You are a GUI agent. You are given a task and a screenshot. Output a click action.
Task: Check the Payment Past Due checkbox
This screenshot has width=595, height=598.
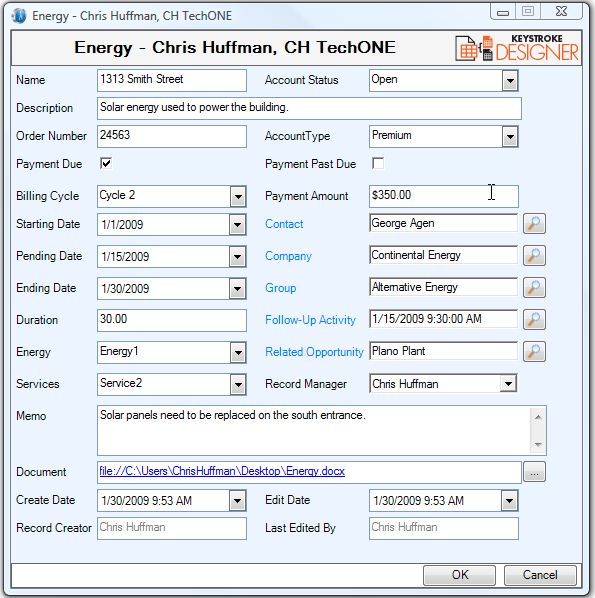[378, 164]
